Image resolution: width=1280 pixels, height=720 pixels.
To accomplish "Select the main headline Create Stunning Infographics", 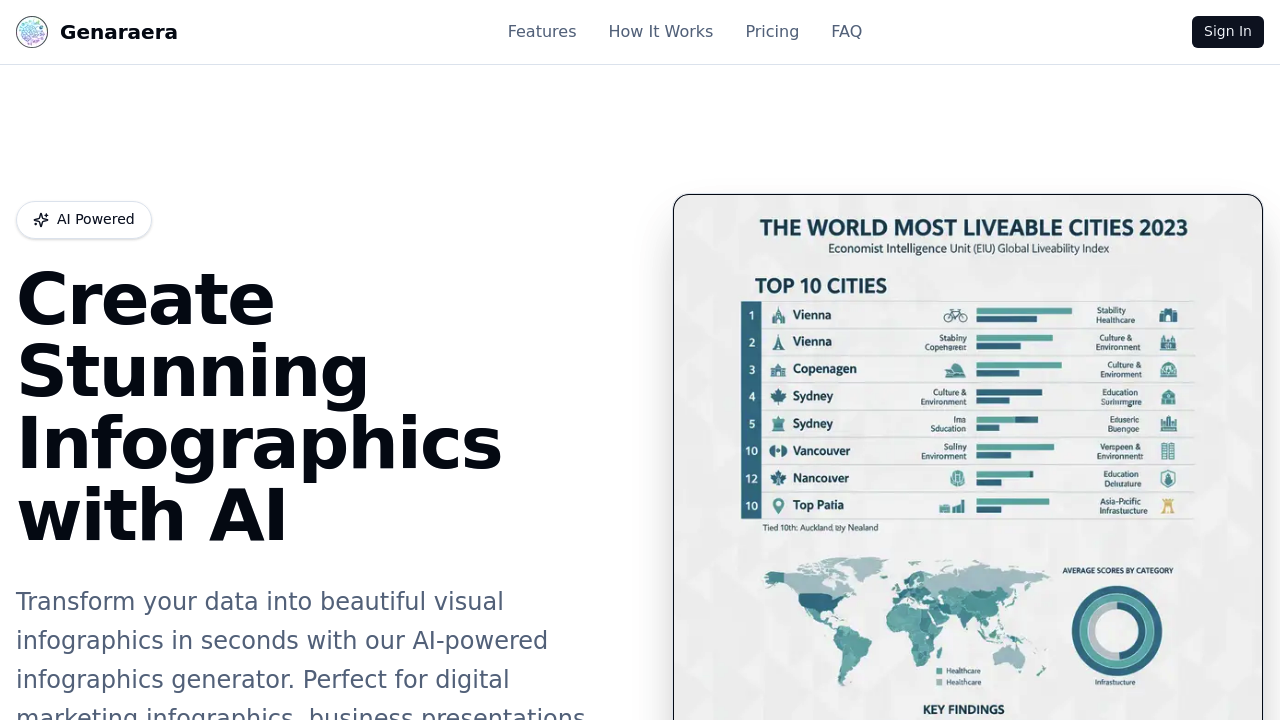I will click(259, 407).
